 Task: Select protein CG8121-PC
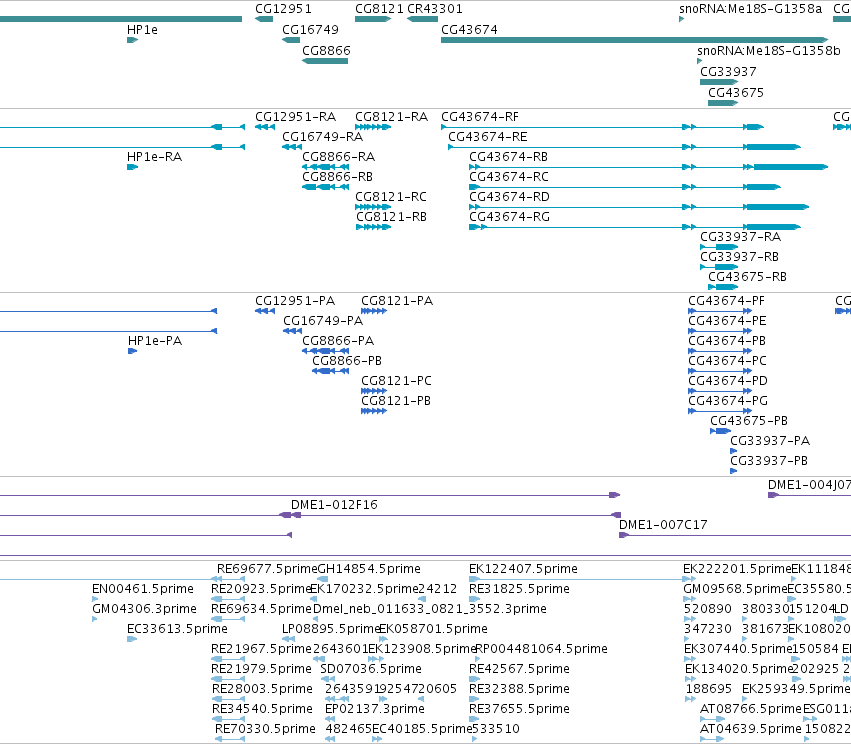(x=374, y=391)
